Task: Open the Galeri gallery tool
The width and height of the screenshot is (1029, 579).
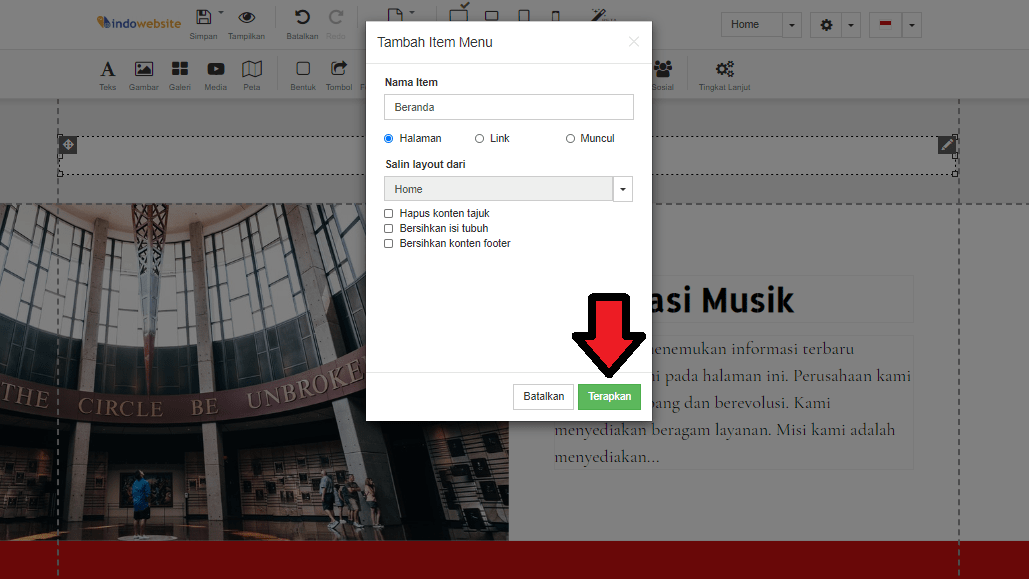Action: (x=180, y=69)
